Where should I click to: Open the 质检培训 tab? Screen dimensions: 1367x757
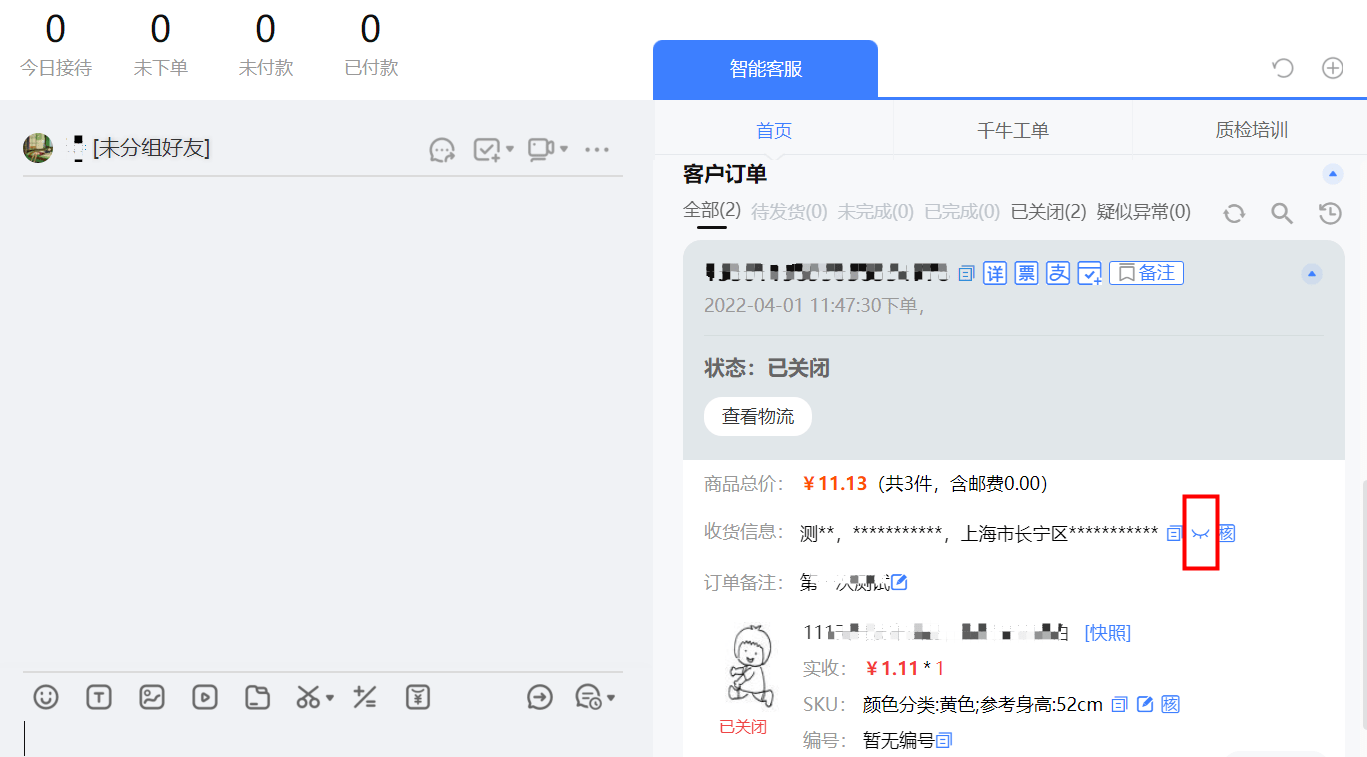pos(1250,129)
